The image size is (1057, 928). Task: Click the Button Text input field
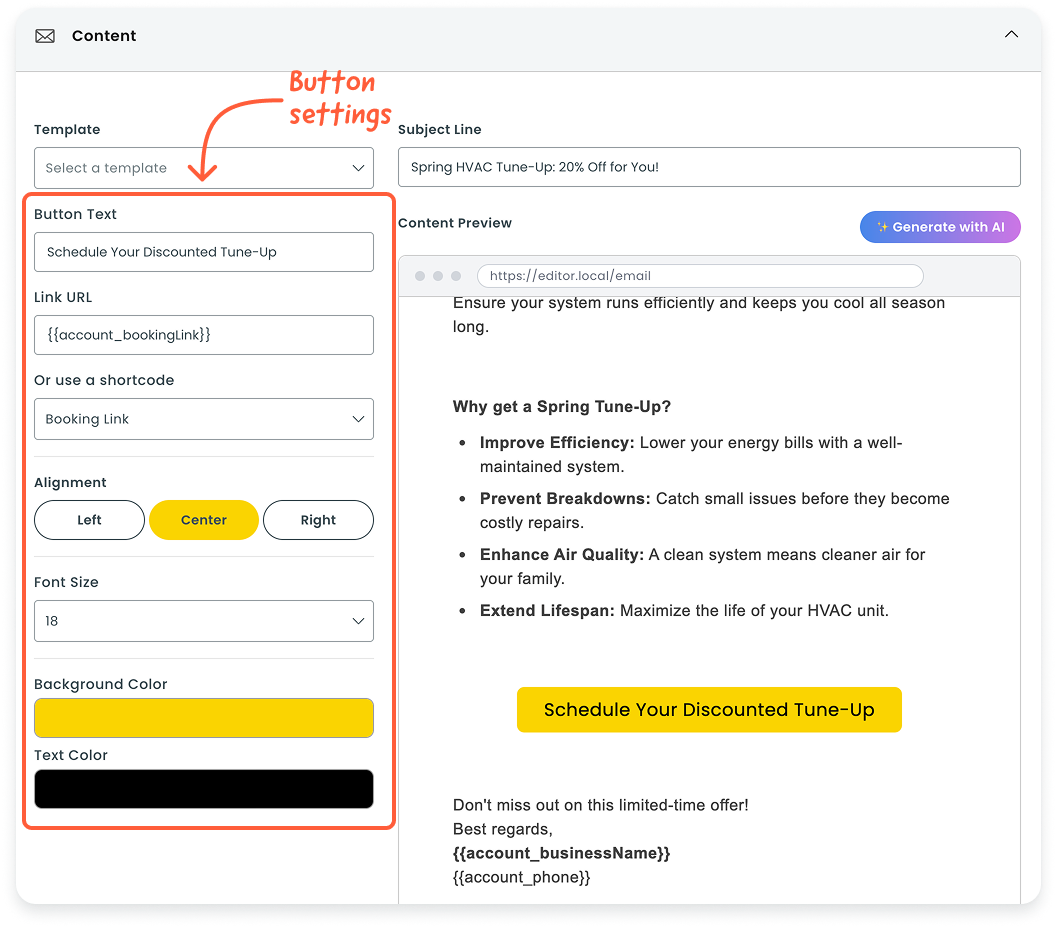pos(204,252)
